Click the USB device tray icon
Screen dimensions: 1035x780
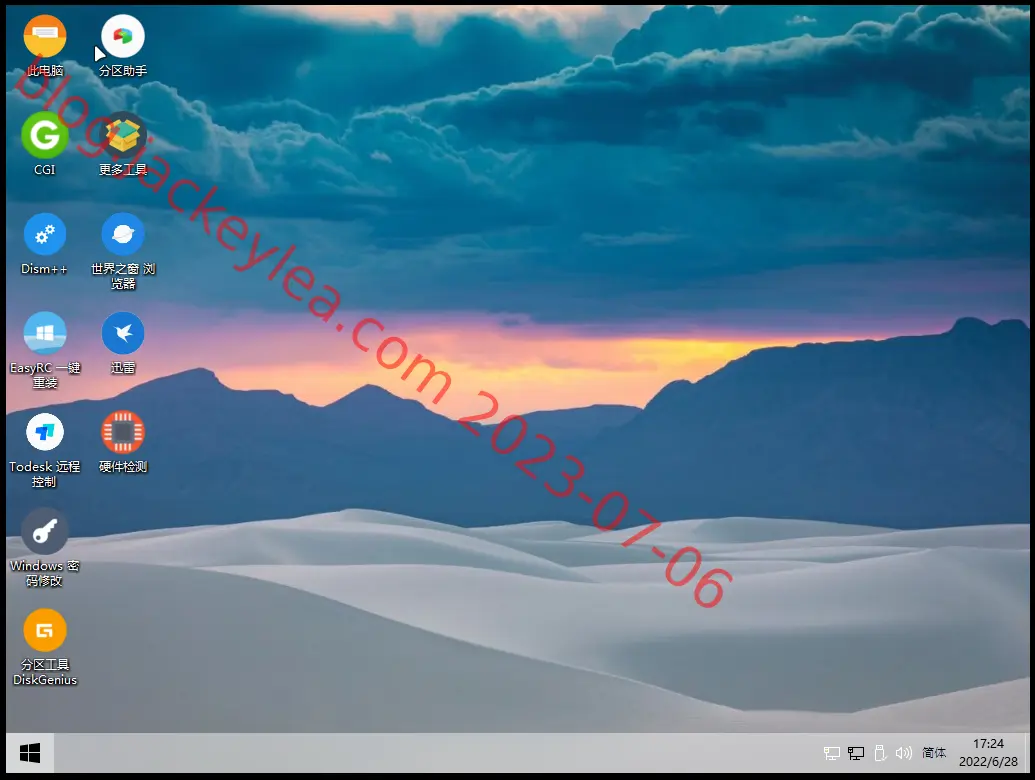(879, 753)
